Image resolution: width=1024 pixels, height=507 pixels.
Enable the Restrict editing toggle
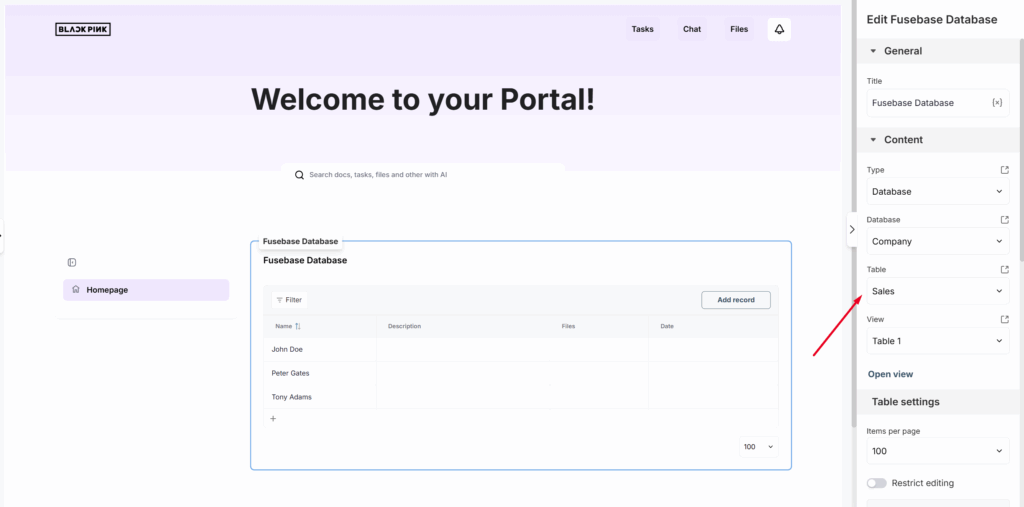(x=876, y=483)
